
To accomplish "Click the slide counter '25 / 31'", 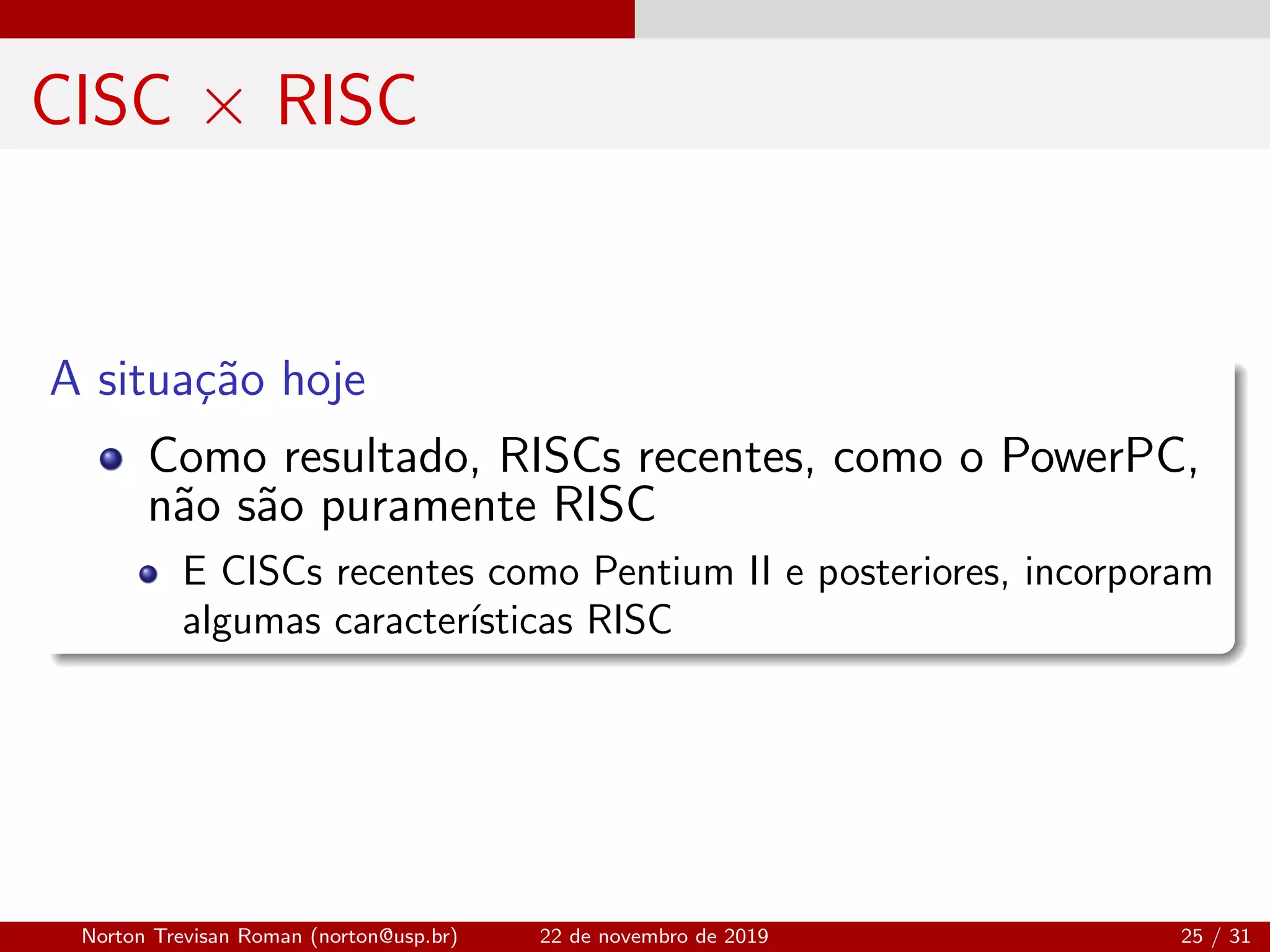I will pyautogui.click(x=1215, y=936).
